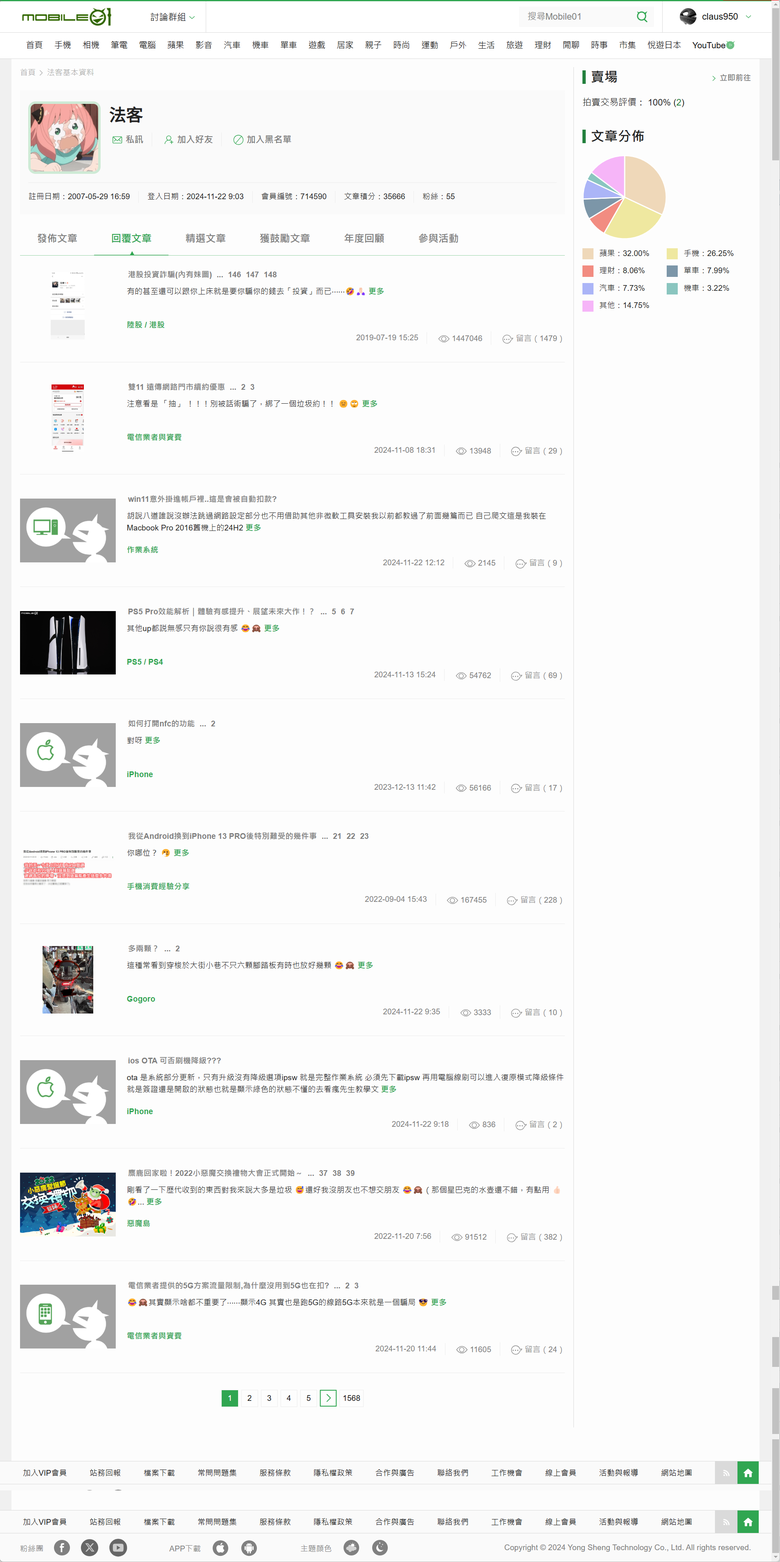Open the 精選文章 tab
This screenshot has width=780, height=1562.
point(205,239)
